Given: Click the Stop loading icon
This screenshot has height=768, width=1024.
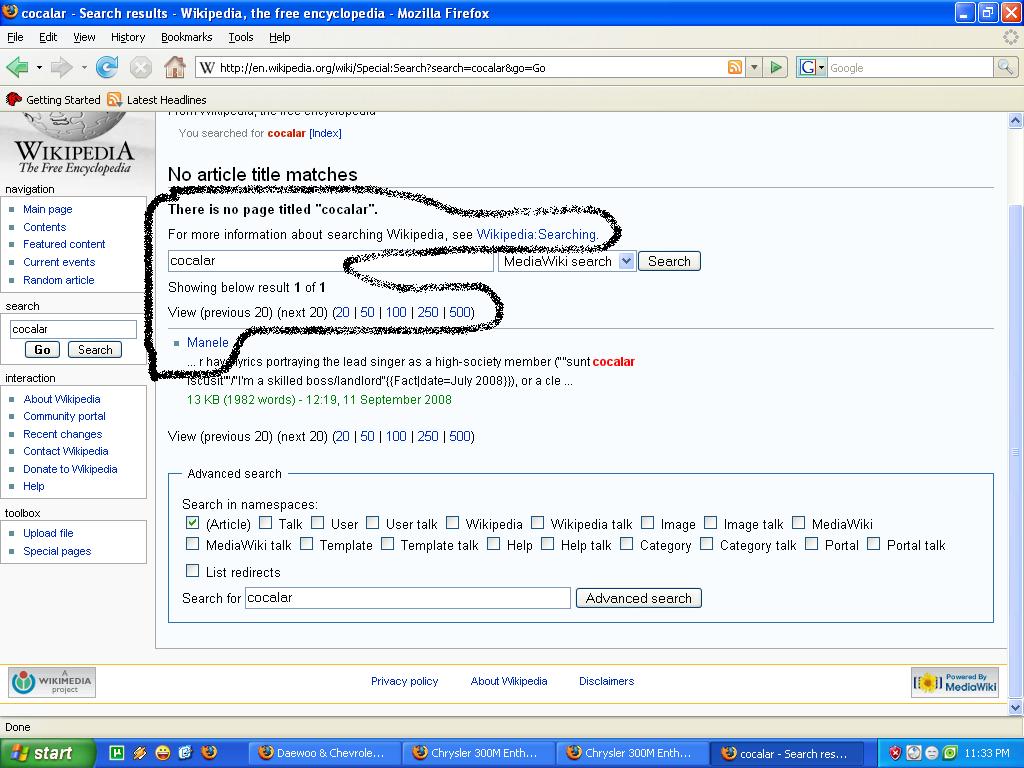Looking at the screenshot, I should coord(140,67).
